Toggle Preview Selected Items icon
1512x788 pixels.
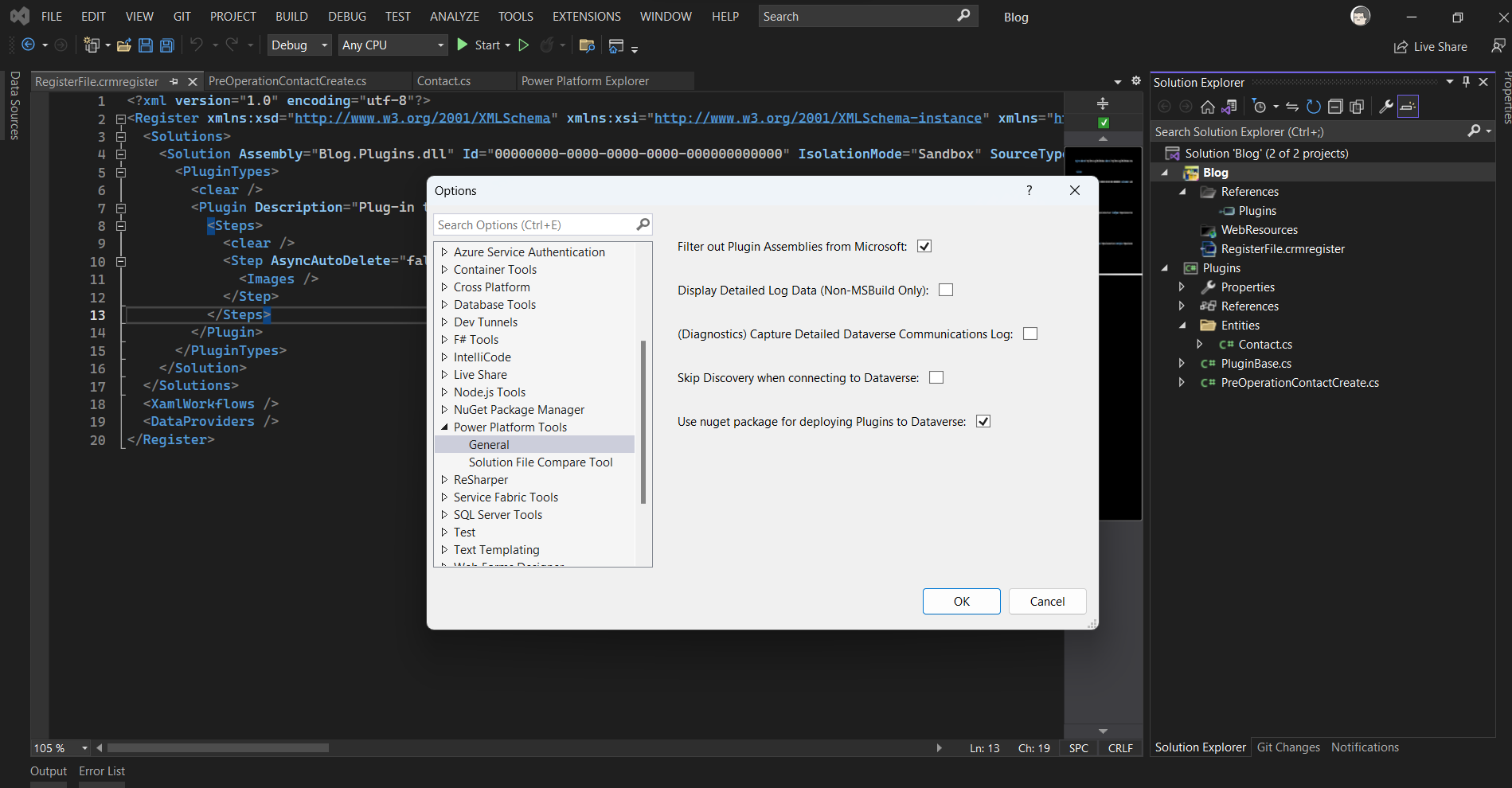tap(1408, 107)
